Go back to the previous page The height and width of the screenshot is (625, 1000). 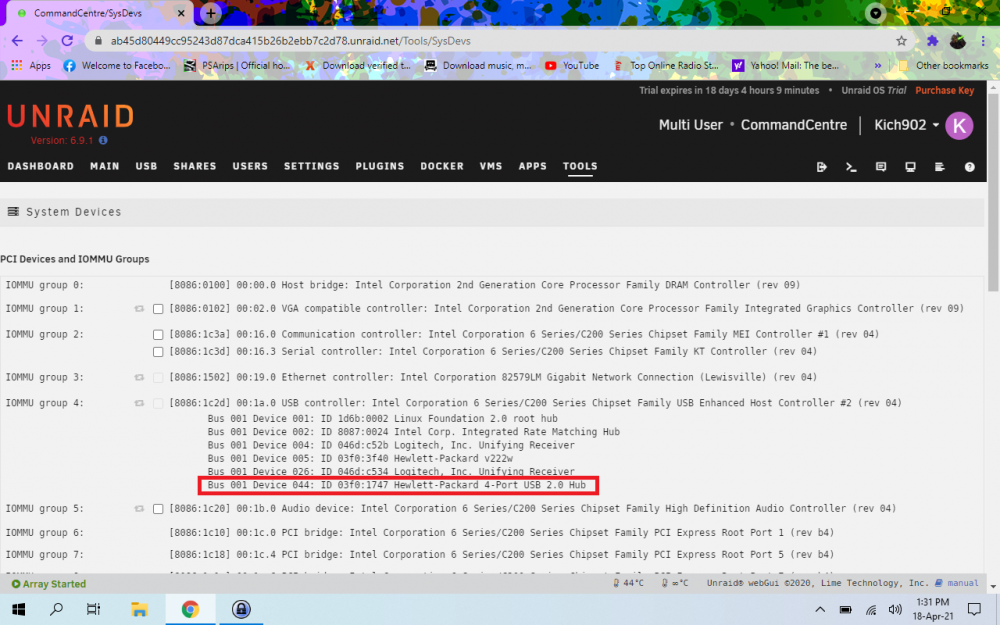[x=17, y=41]
